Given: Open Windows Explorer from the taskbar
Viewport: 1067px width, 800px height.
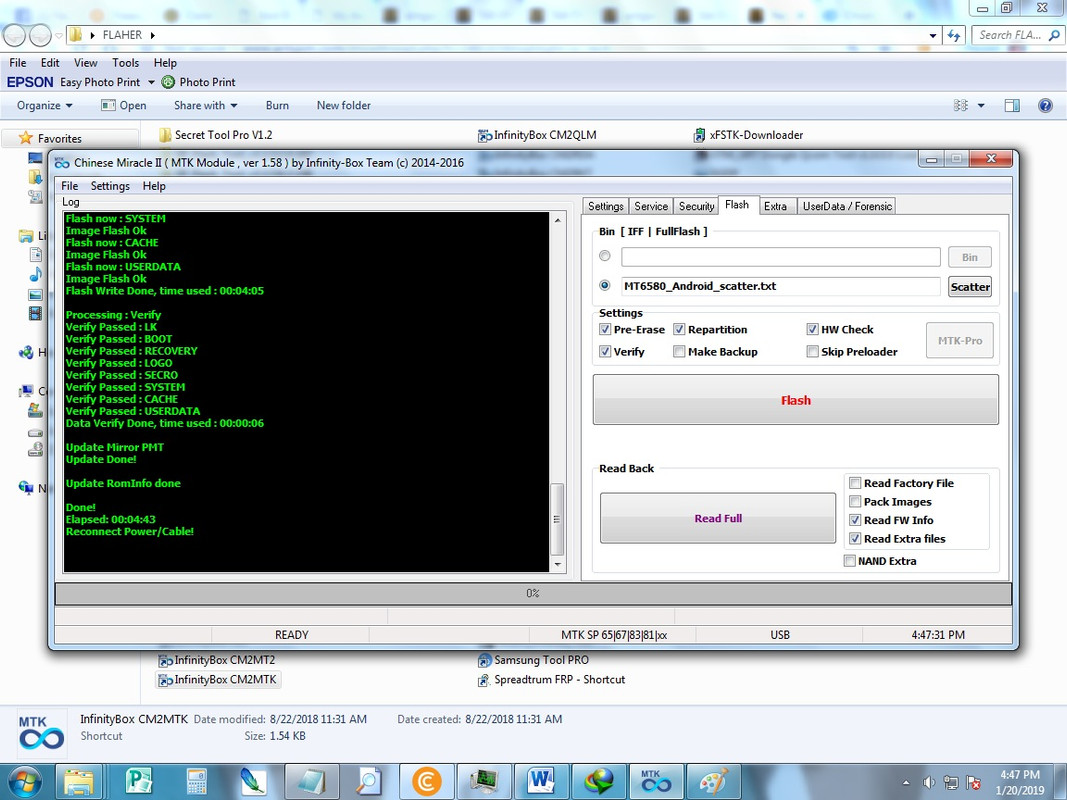Looking at the screenshot, I should tap(78, 782).
